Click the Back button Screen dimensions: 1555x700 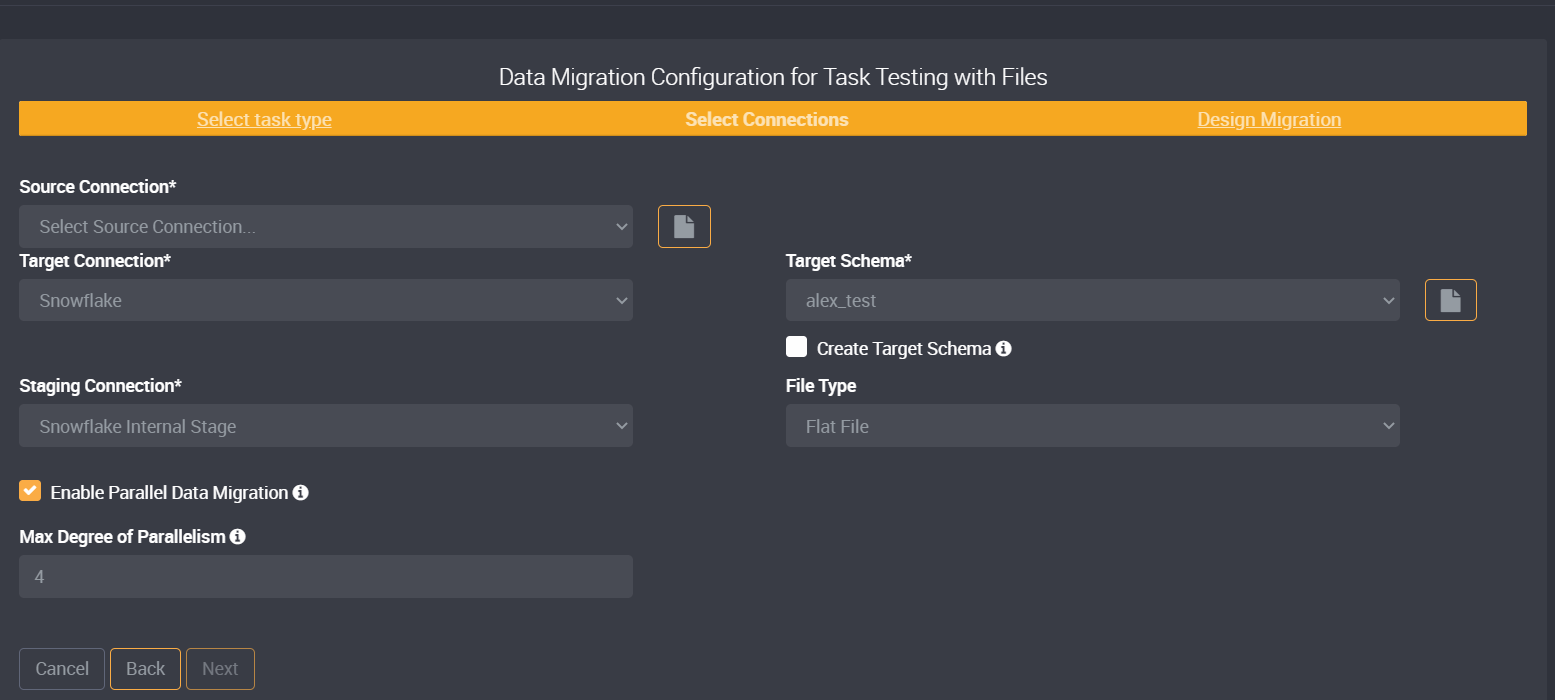pyautogui.click(x=145, y=669)
